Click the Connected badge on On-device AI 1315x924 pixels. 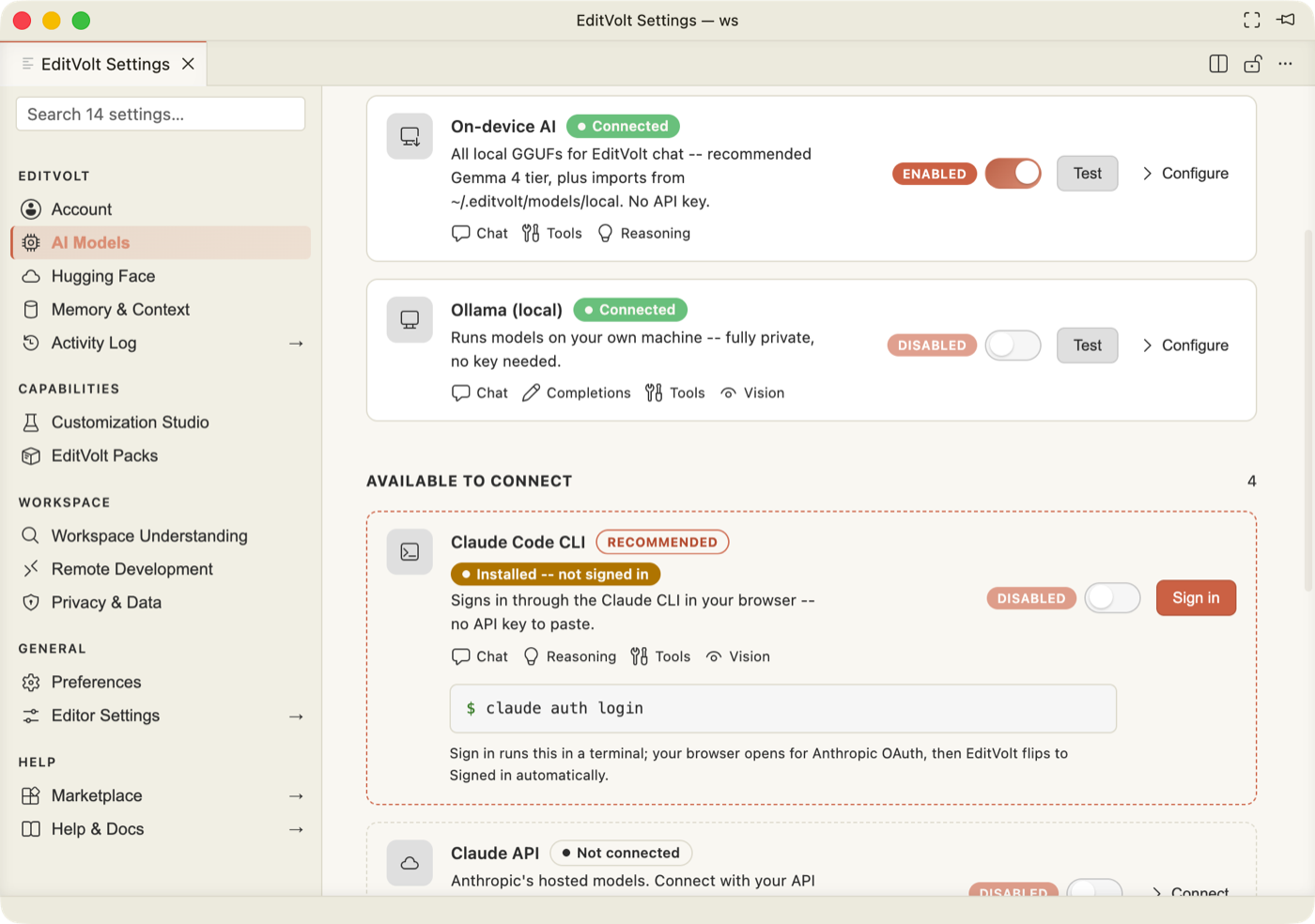tap(623, 126)
